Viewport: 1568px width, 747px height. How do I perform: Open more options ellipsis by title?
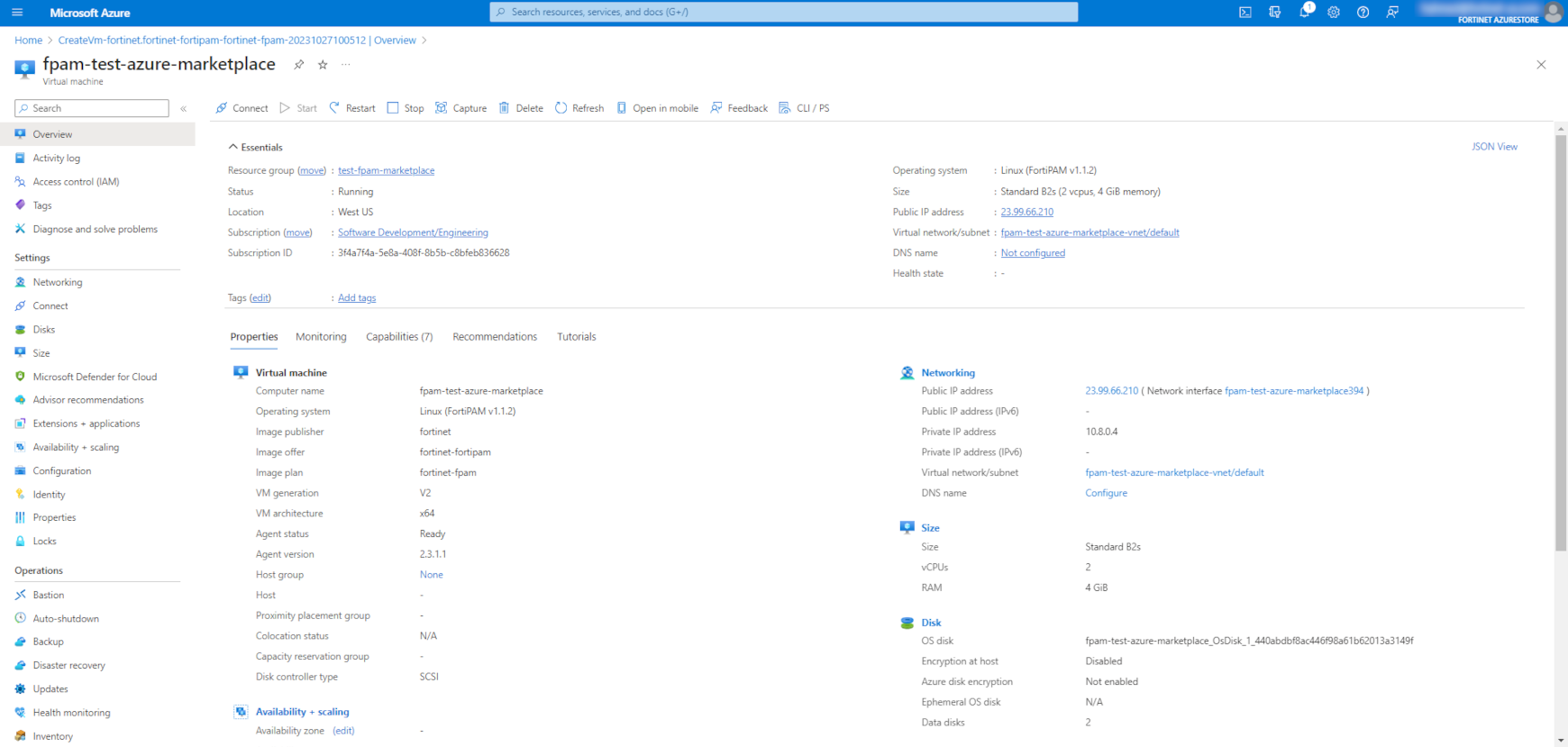346,65
